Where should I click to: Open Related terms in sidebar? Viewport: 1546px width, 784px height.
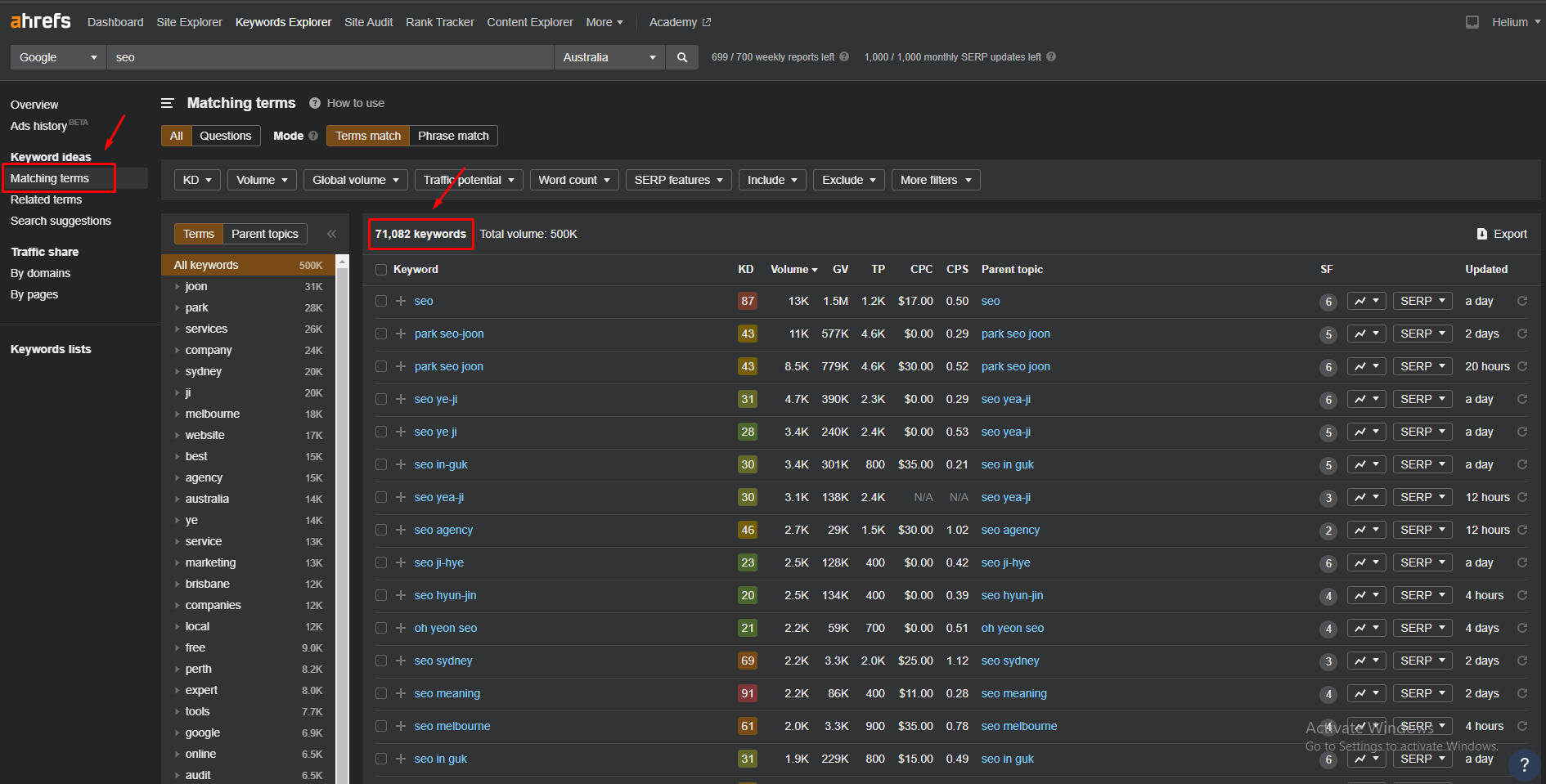pyautogui.click(x=46, y=199)
